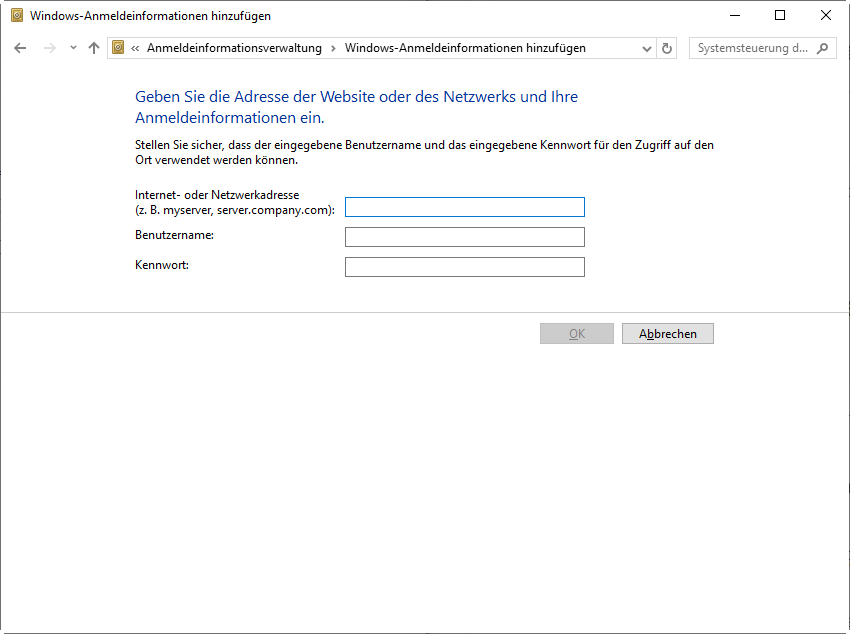
Task: Focus the Kennwort password field
Action: point(464,267)
